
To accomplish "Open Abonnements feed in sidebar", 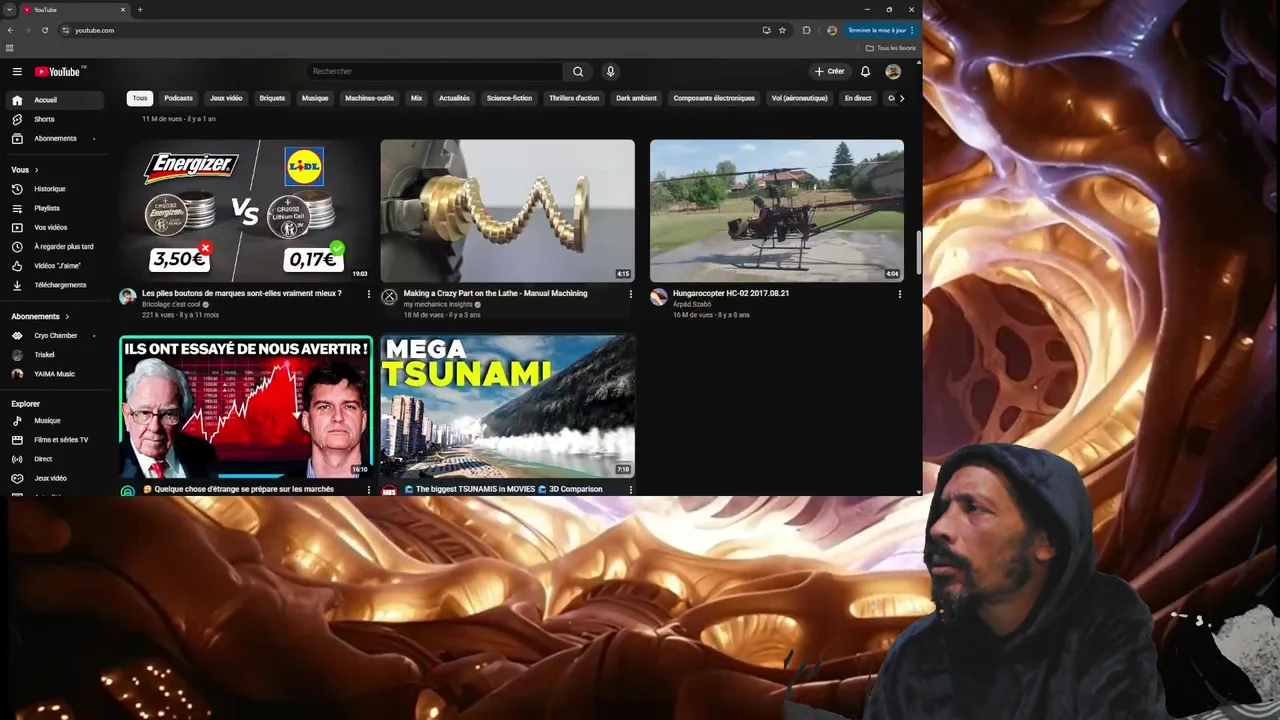I will tap(56, 138).
